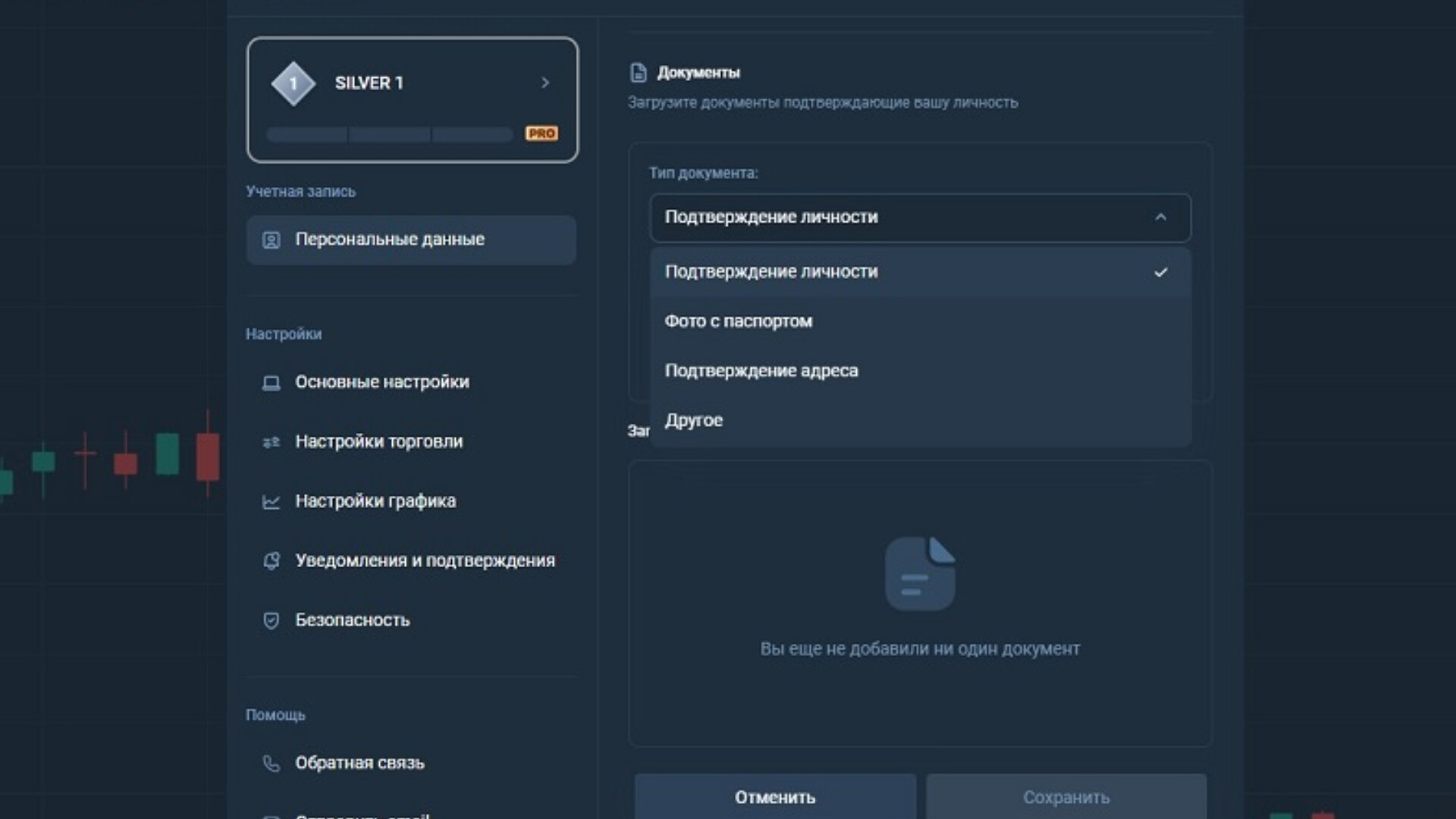Click the SILVER 1 level progress bar

pos(390,135)
